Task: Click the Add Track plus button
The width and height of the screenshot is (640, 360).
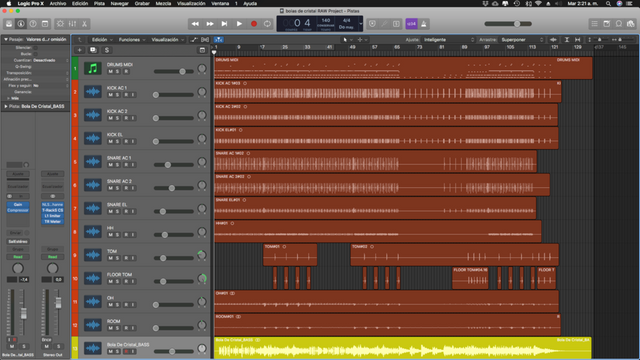Action: [80, 50]
